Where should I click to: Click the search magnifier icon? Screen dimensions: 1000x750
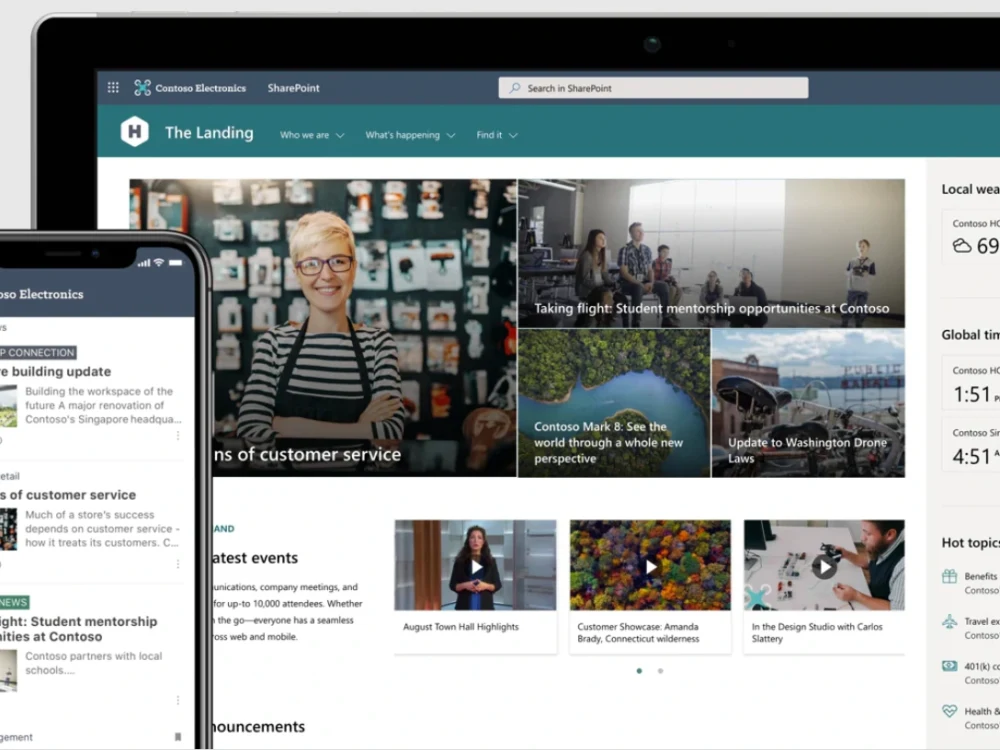point(515,87)
